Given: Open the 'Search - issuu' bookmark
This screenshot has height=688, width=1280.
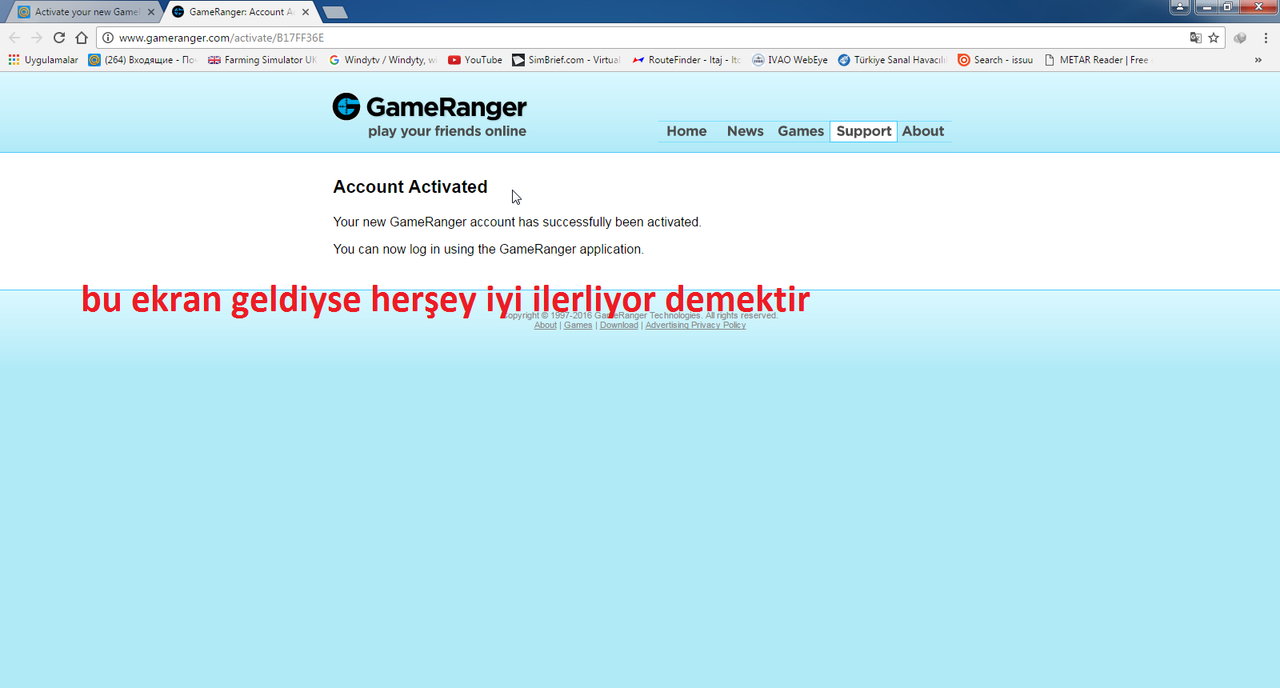Looking at the screenshot, I should point(995,60).
